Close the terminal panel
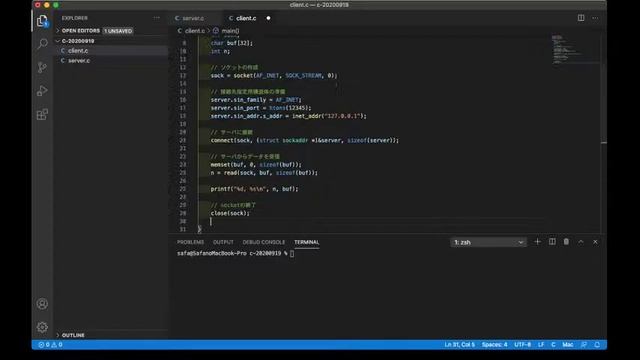This screenshot has height=360, width=640. coord(595,242)
